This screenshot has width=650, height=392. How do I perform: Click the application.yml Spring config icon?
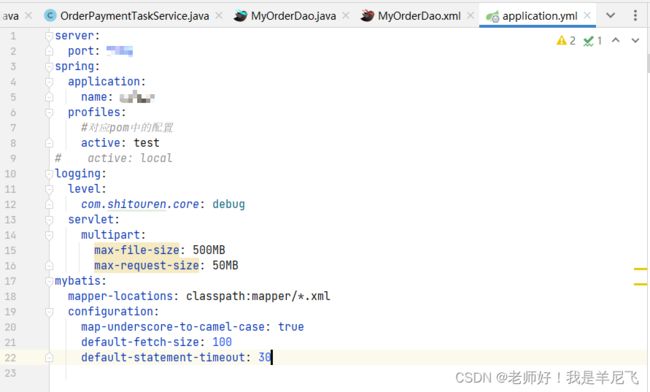coord(492,16)
